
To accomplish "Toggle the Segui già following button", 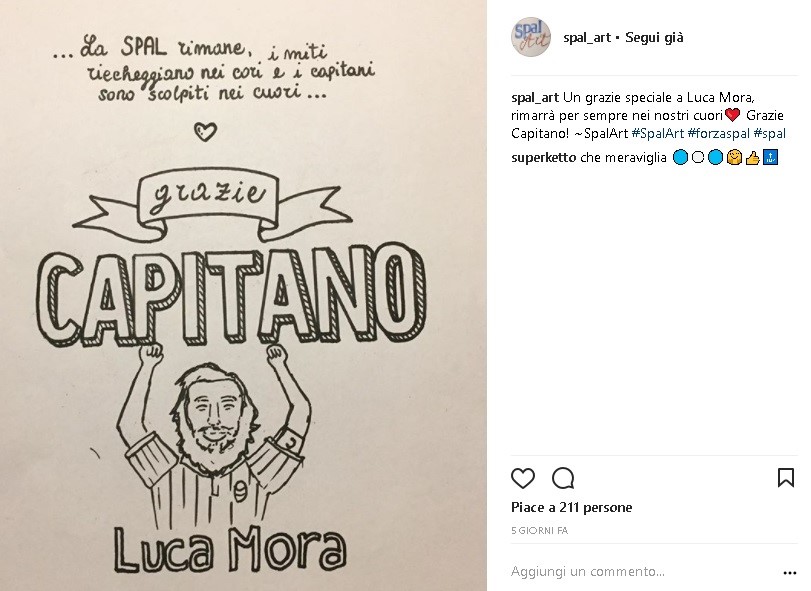I will (654, 37).
